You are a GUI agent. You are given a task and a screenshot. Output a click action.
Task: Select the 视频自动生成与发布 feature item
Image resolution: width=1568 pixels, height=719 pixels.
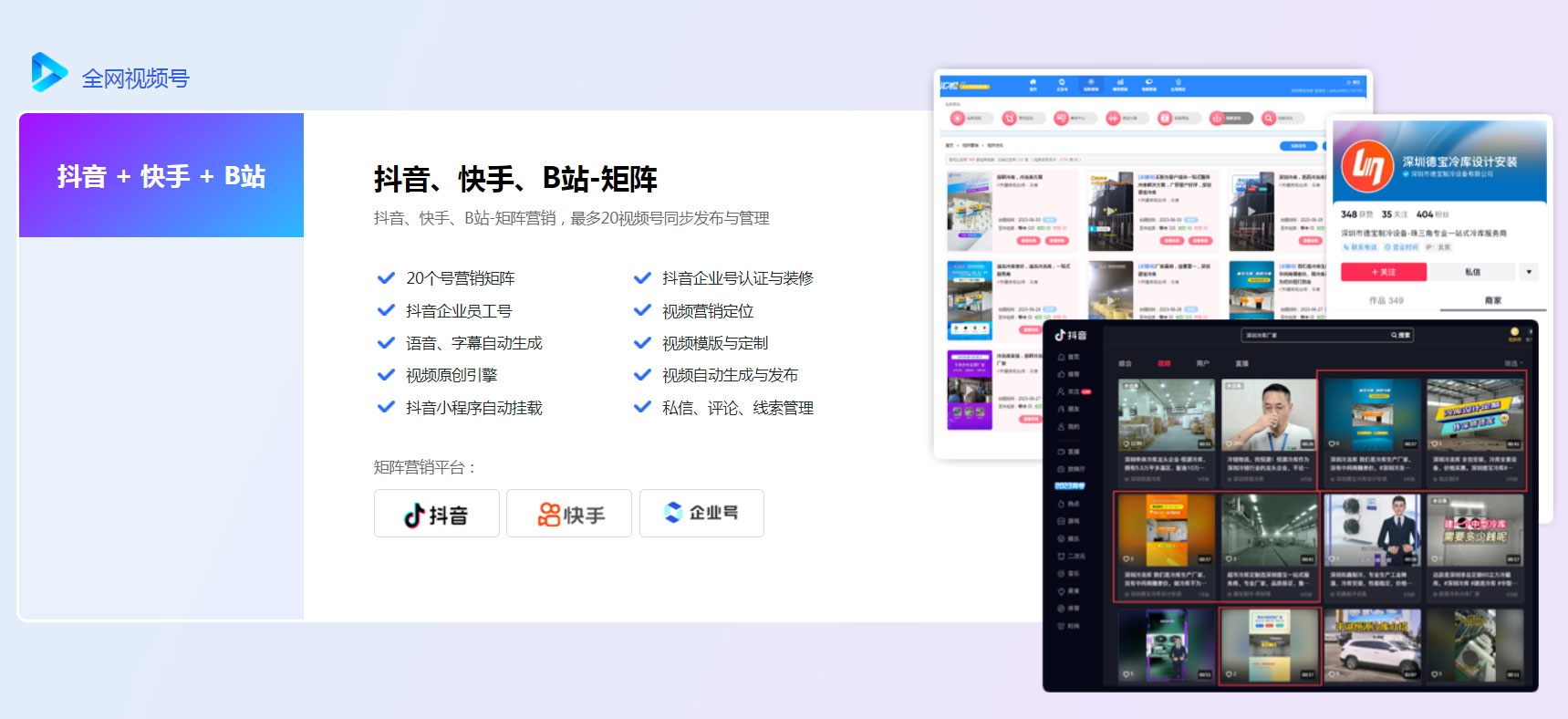tap(716, 375)
